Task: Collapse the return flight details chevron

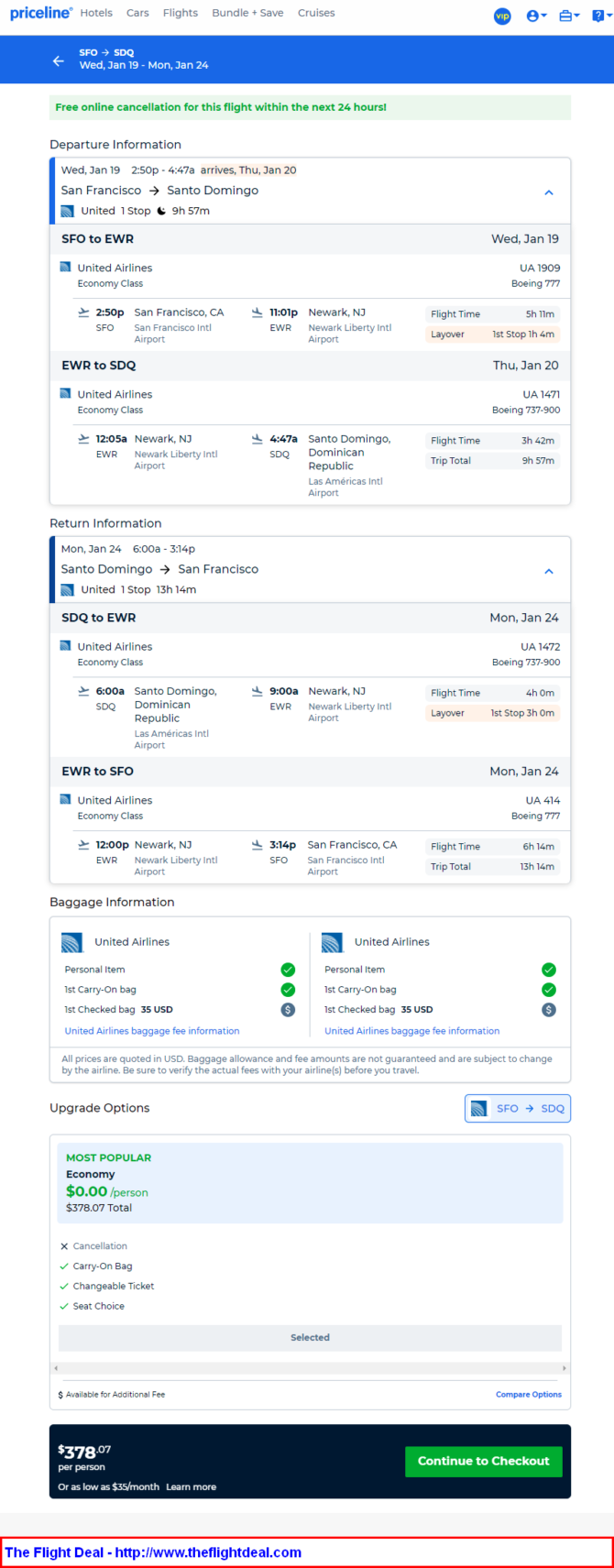Action: [549, 571]
